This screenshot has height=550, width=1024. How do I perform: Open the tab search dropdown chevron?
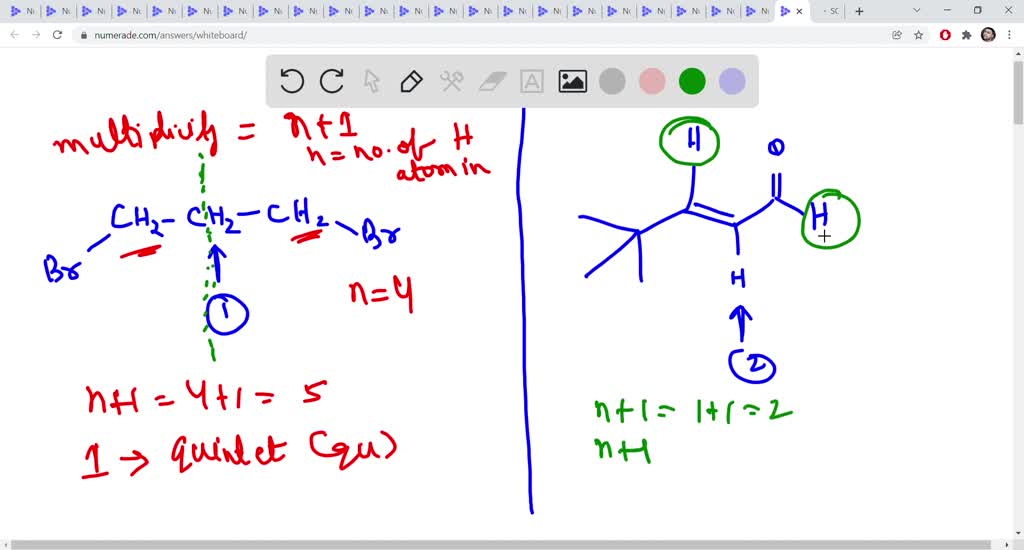[x=917, y=10]
